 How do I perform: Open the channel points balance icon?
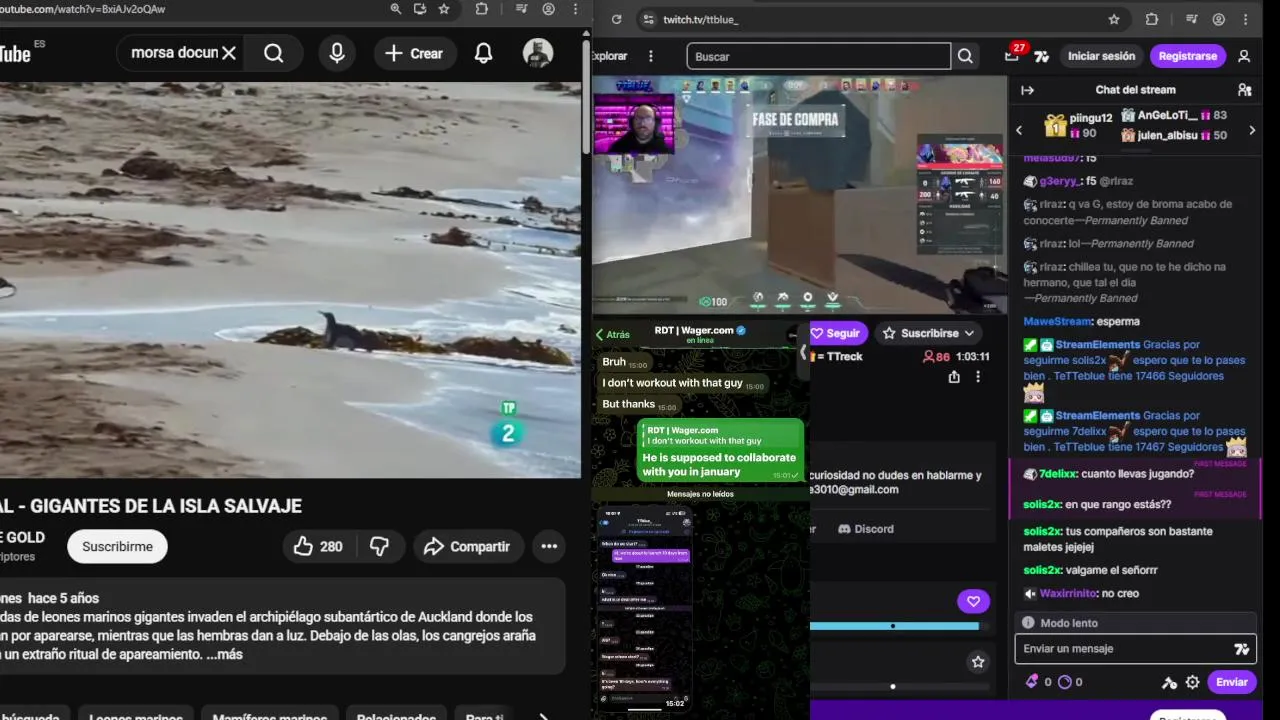[x=1064, y=682]
